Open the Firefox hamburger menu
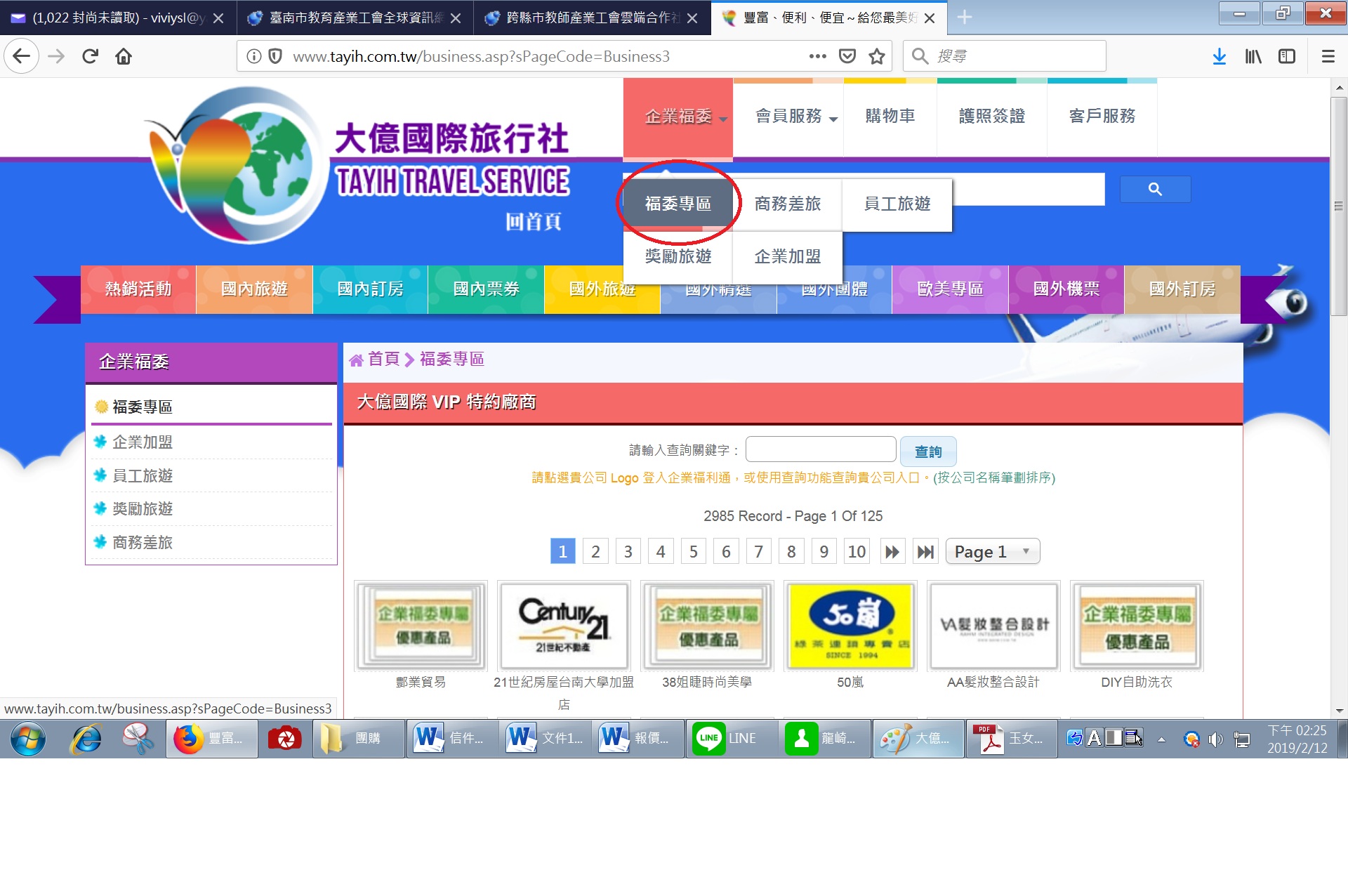This screenshot has width=1348, height=896. 1328,56
